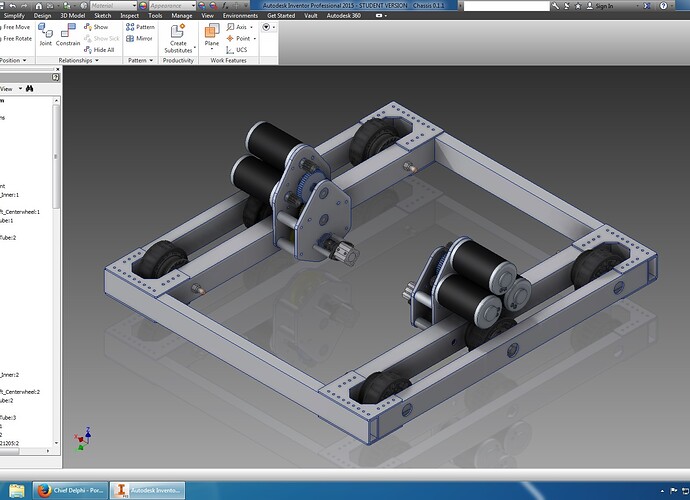Open File Explorer in taskbar
690x500 pixels.
[16, 490]
